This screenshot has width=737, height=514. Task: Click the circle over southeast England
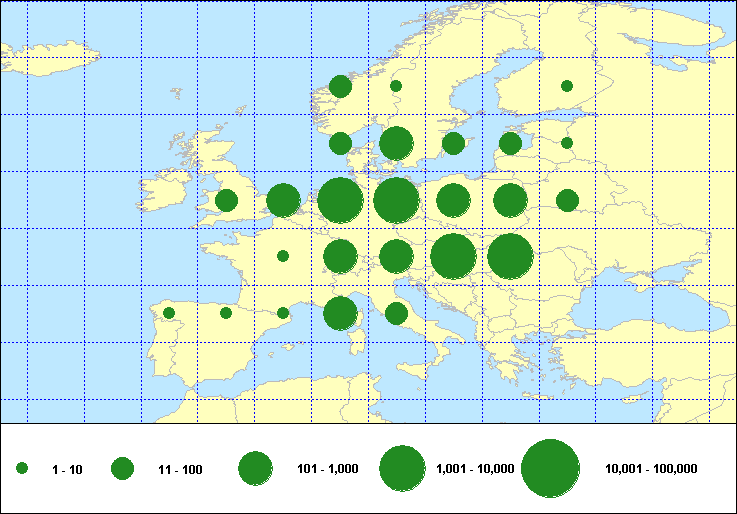(x=283, y=200)
